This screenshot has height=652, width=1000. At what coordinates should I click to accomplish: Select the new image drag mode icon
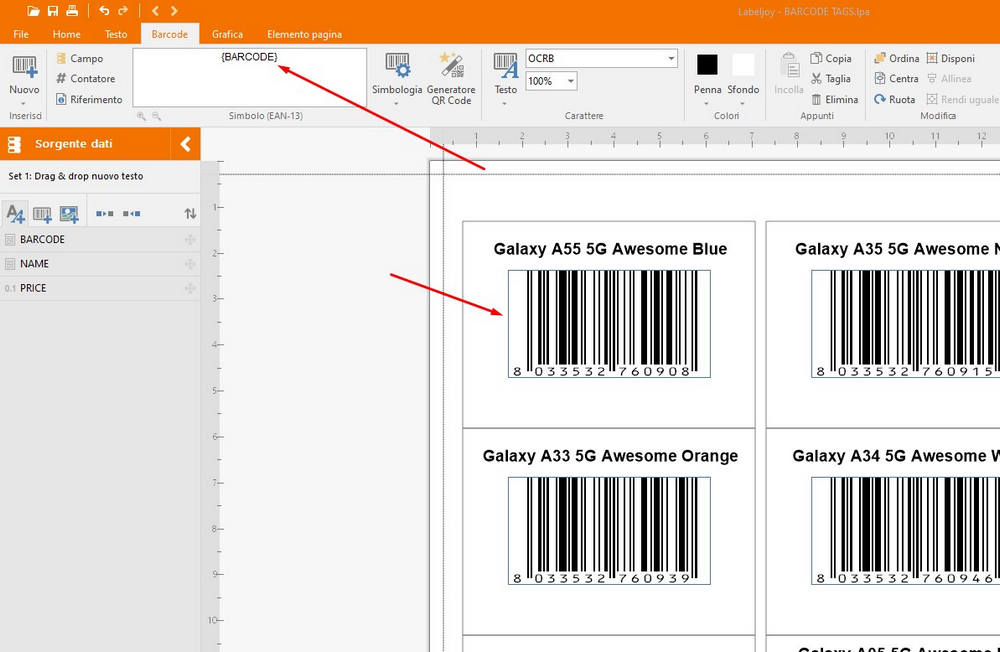(x=68, y=213)
